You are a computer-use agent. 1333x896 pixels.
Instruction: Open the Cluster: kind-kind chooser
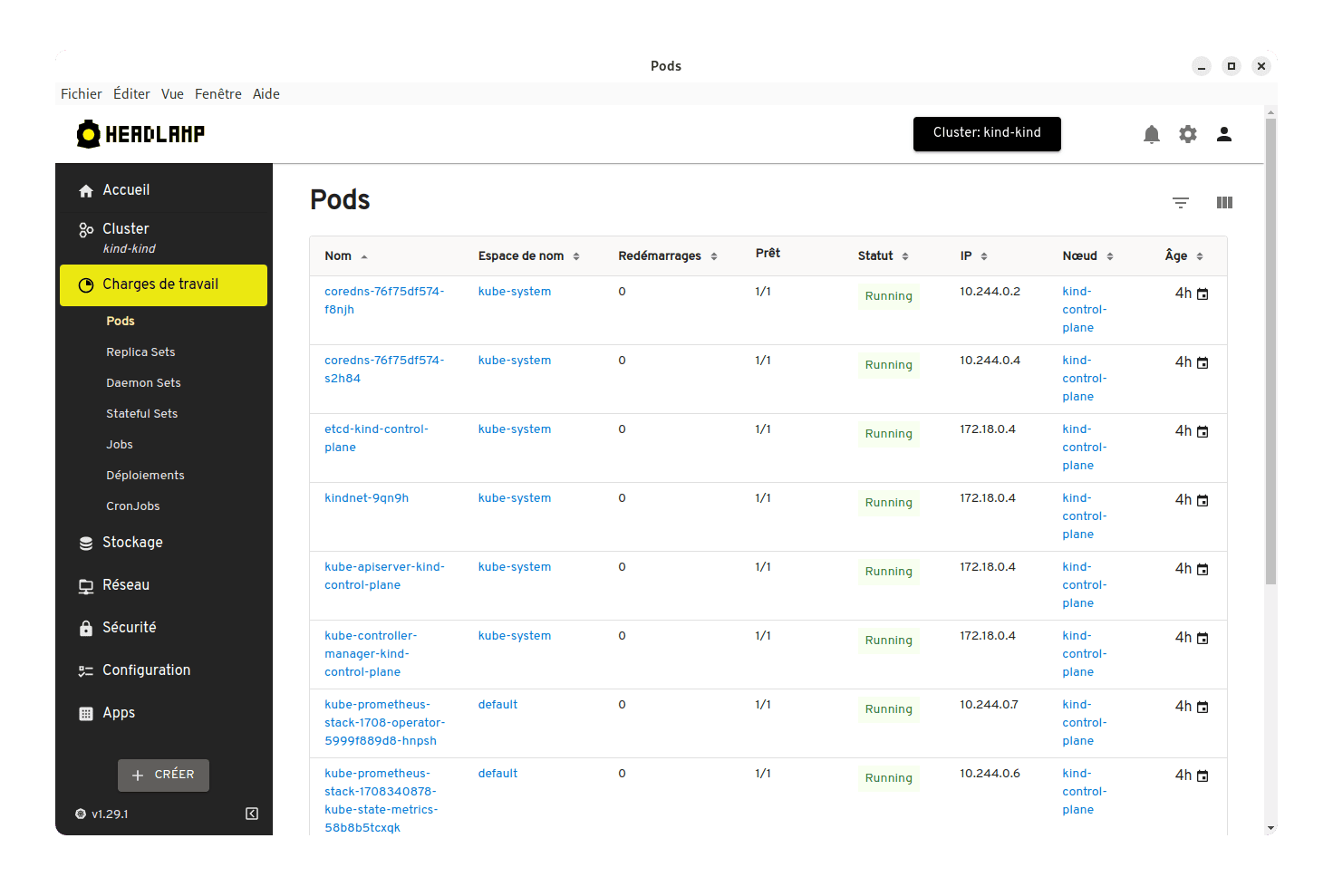point(986,133)
